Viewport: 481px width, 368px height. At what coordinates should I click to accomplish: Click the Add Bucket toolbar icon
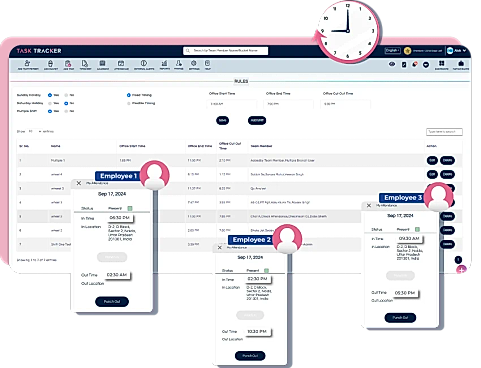(51, 65)
